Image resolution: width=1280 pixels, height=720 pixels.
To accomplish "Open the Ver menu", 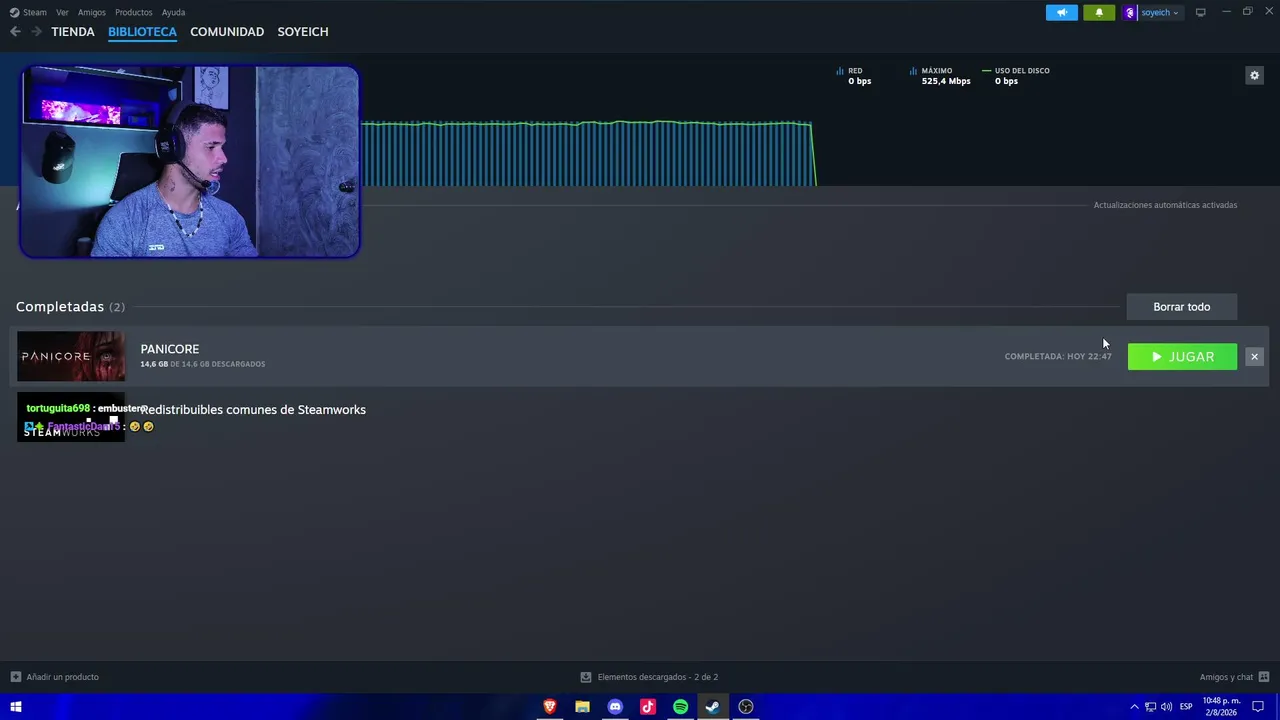I will (62, 12).
